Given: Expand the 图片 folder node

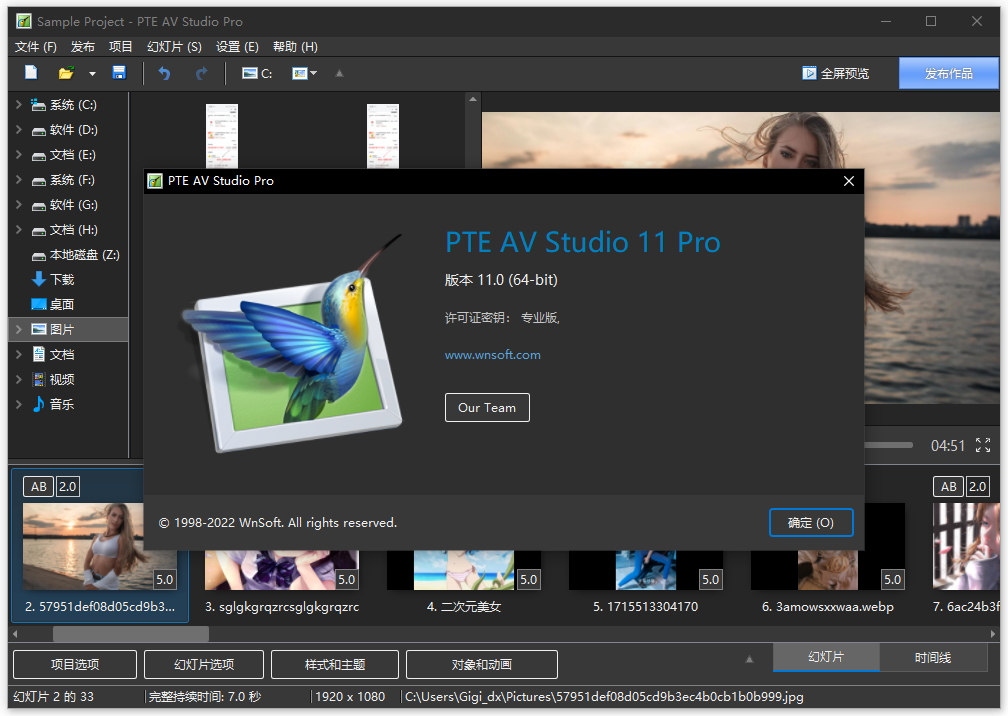Looking at the screenshot, I should pyautogui.click(x=19, y=329).
